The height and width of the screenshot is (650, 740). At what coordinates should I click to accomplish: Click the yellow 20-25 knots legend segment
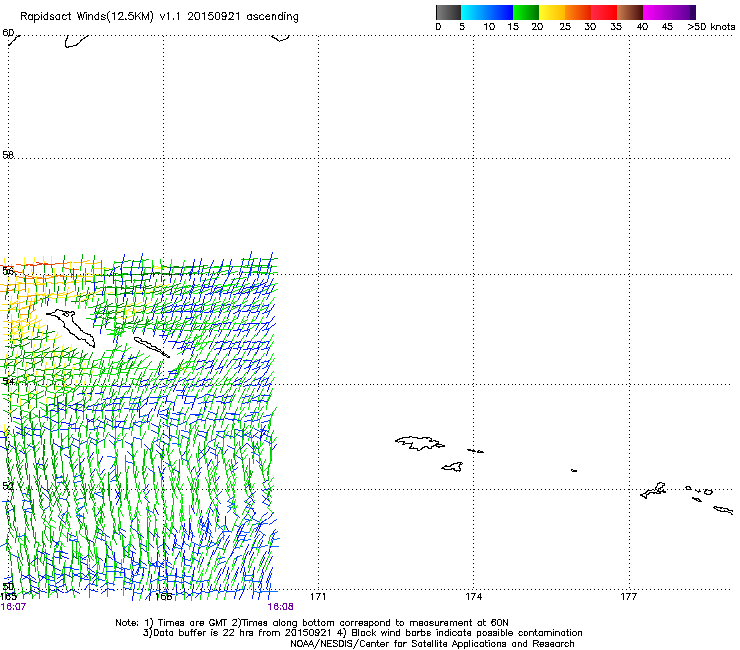point(552,12)
